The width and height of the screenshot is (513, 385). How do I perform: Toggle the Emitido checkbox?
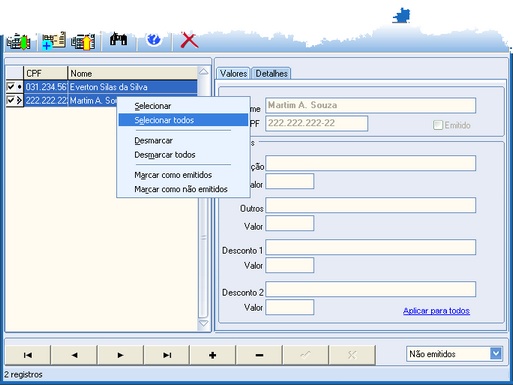pos(438,125)
